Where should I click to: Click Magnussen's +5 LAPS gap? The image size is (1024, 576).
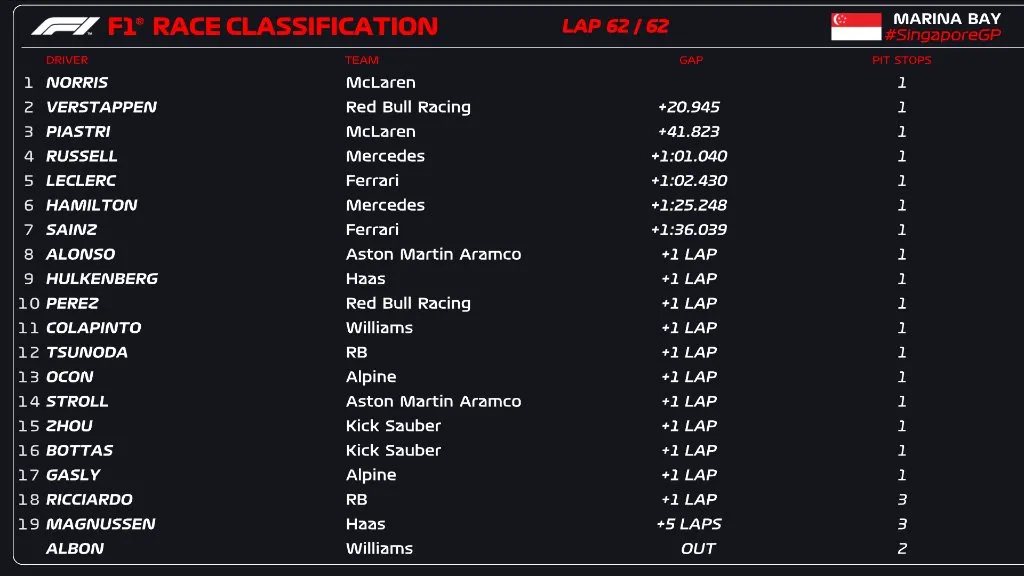coord(688,524)
